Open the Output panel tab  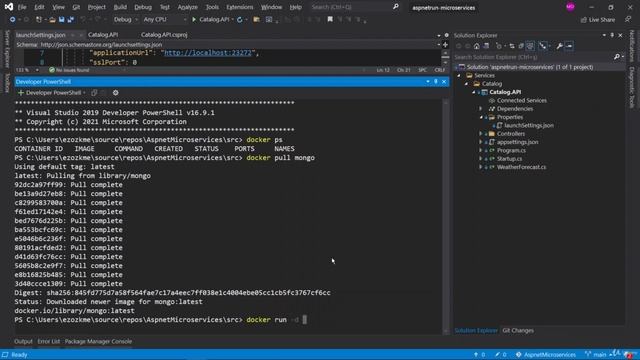[x=23, y=342]
